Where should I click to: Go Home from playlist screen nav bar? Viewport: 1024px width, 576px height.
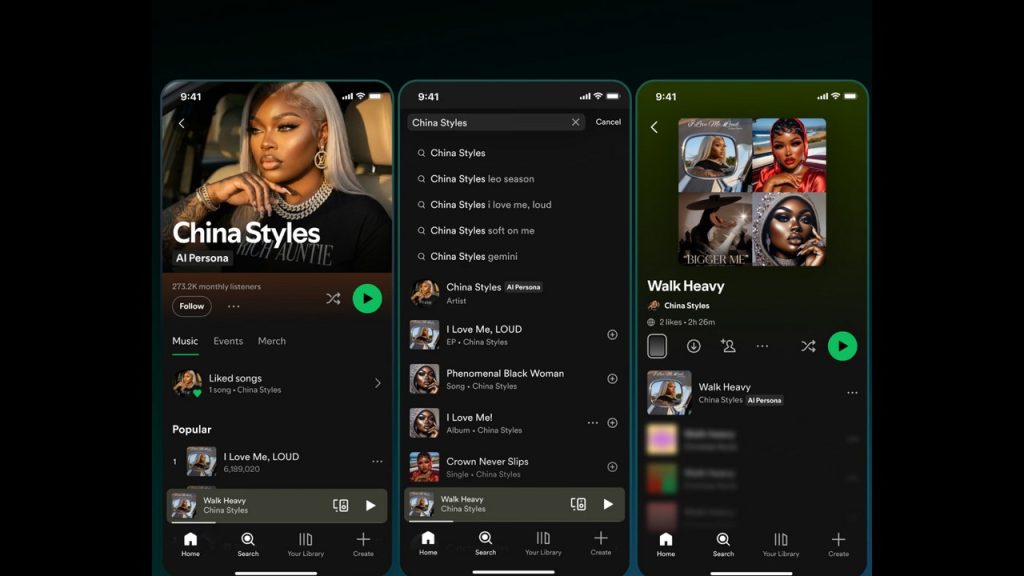(665, 544)
